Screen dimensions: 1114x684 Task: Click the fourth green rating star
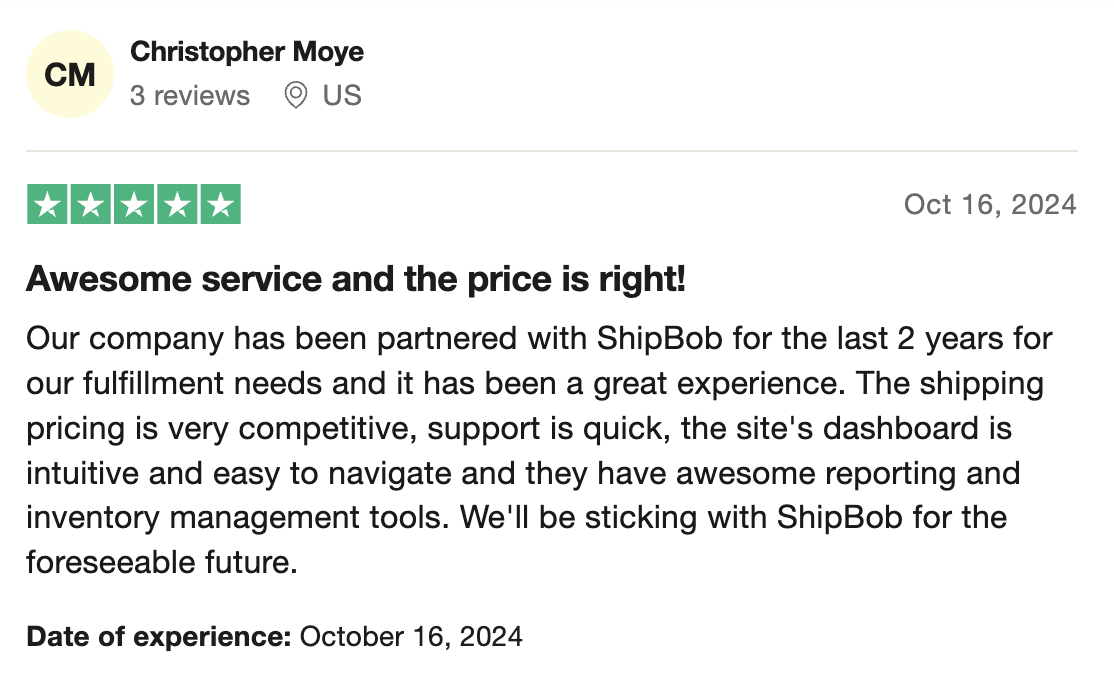pyautogui.click(x=177, y=204)
